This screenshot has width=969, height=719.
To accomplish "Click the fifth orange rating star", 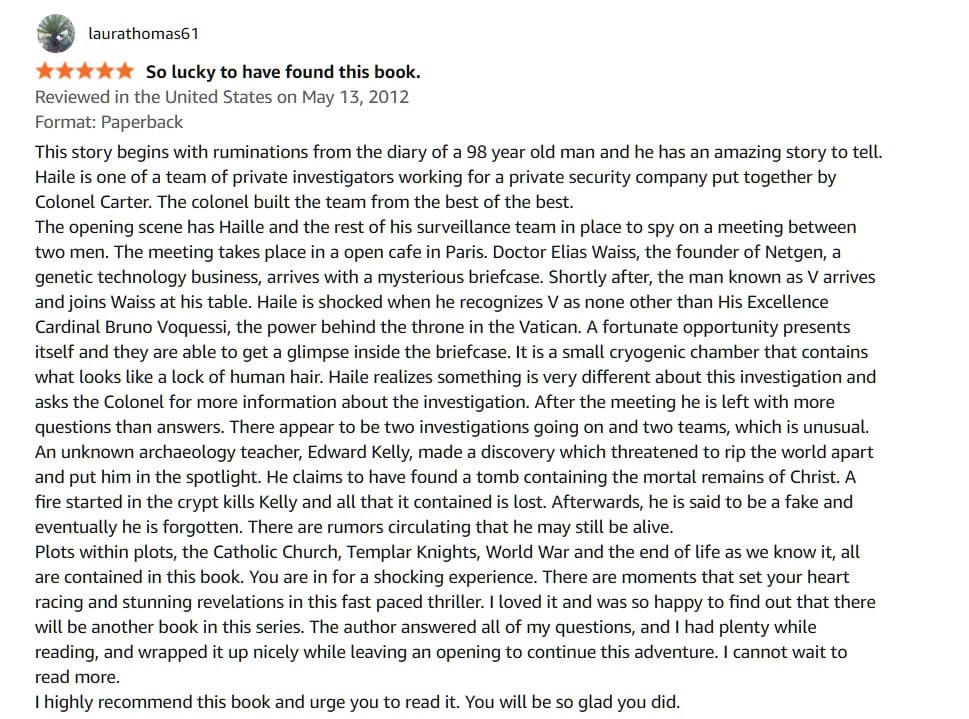I will click(124, 71).
